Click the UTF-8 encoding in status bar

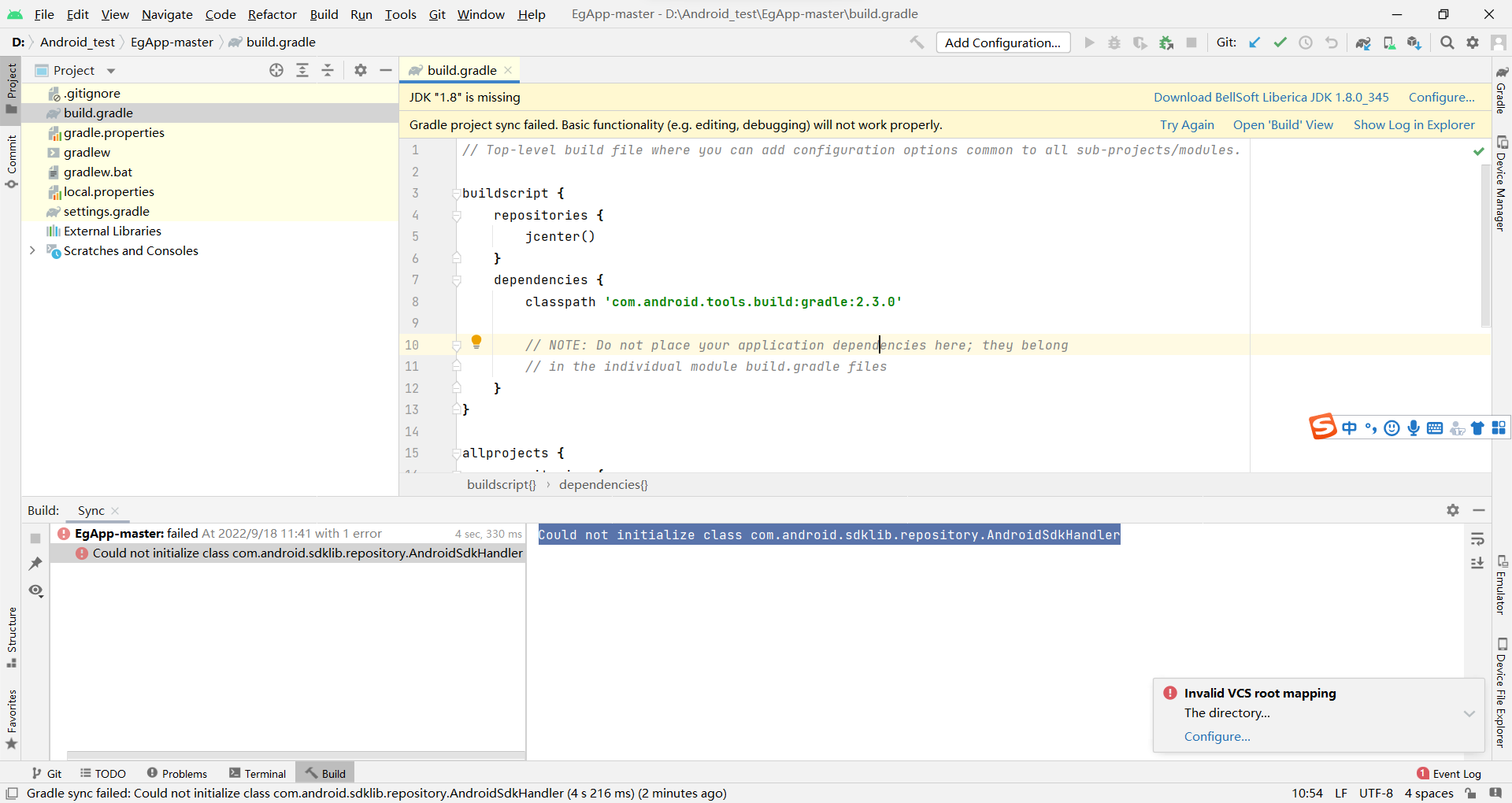1376,793
